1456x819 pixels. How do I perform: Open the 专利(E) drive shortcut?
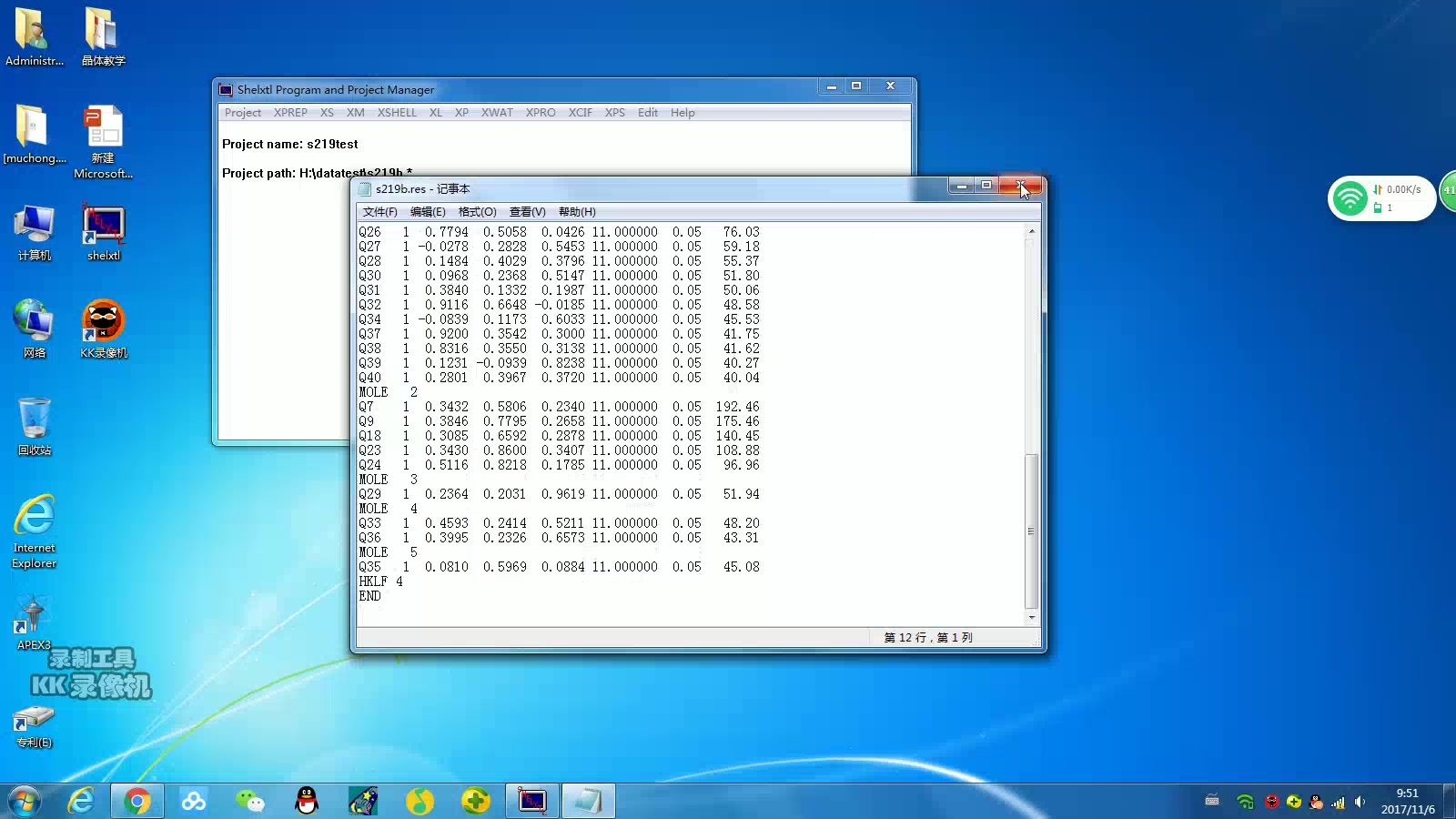point(34,726)
